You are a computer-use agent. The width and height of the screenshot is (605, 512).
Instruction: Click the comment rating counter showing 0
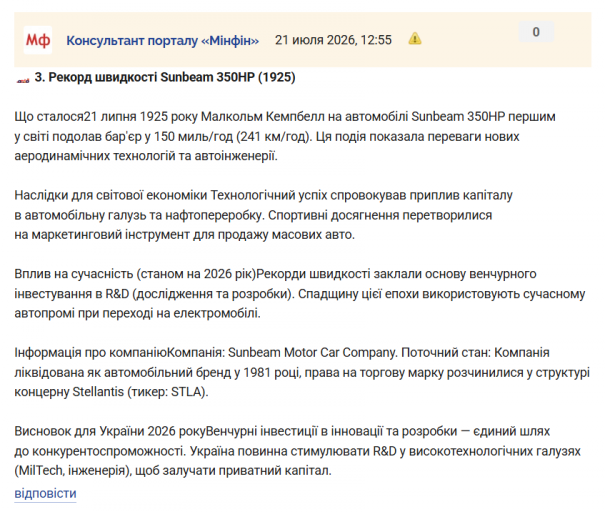tap(536, 32)
